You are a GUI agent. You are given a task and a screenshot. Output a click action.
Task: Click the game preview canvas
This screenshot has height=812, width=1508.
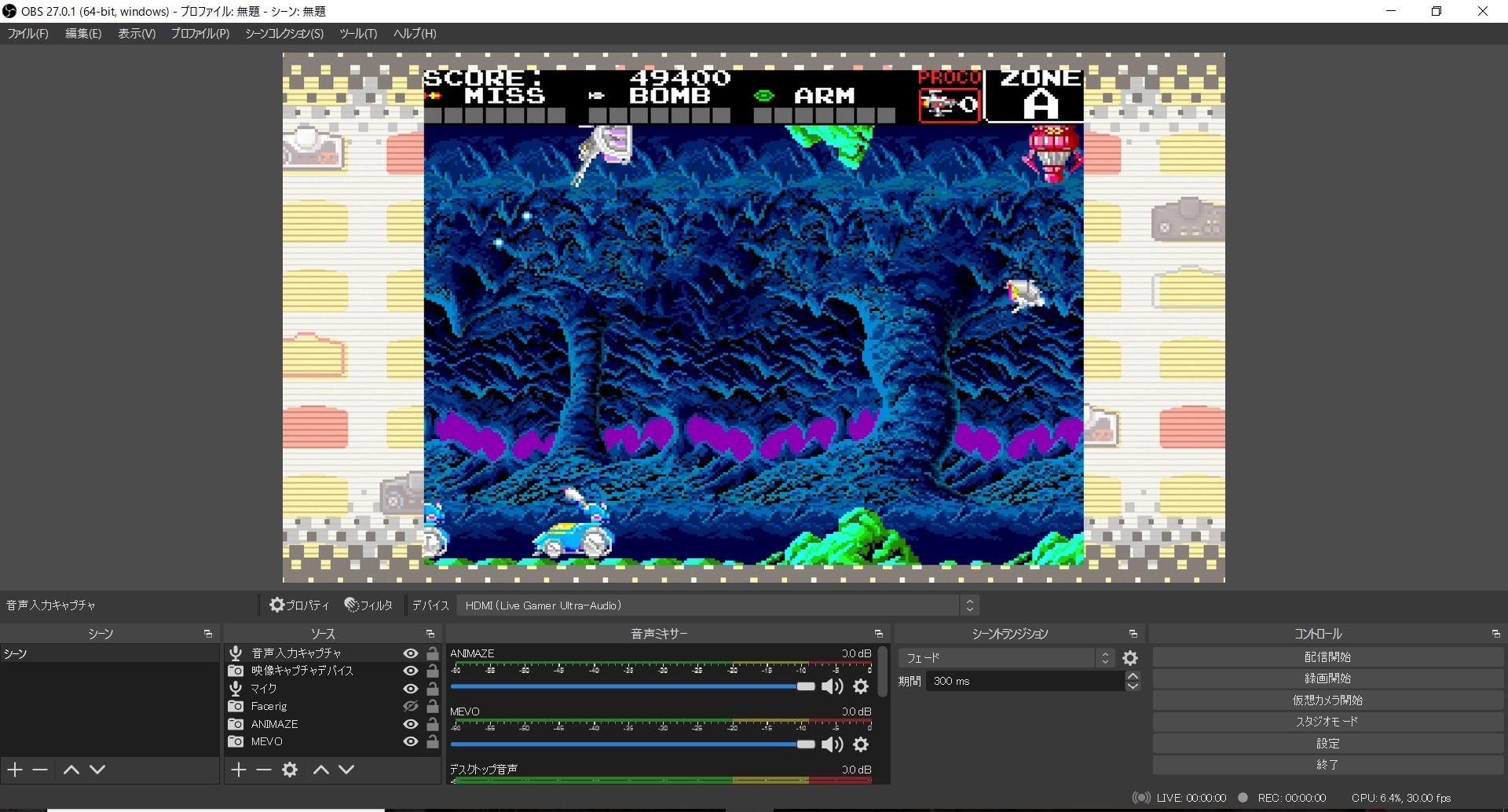click(x=754, y=318)
